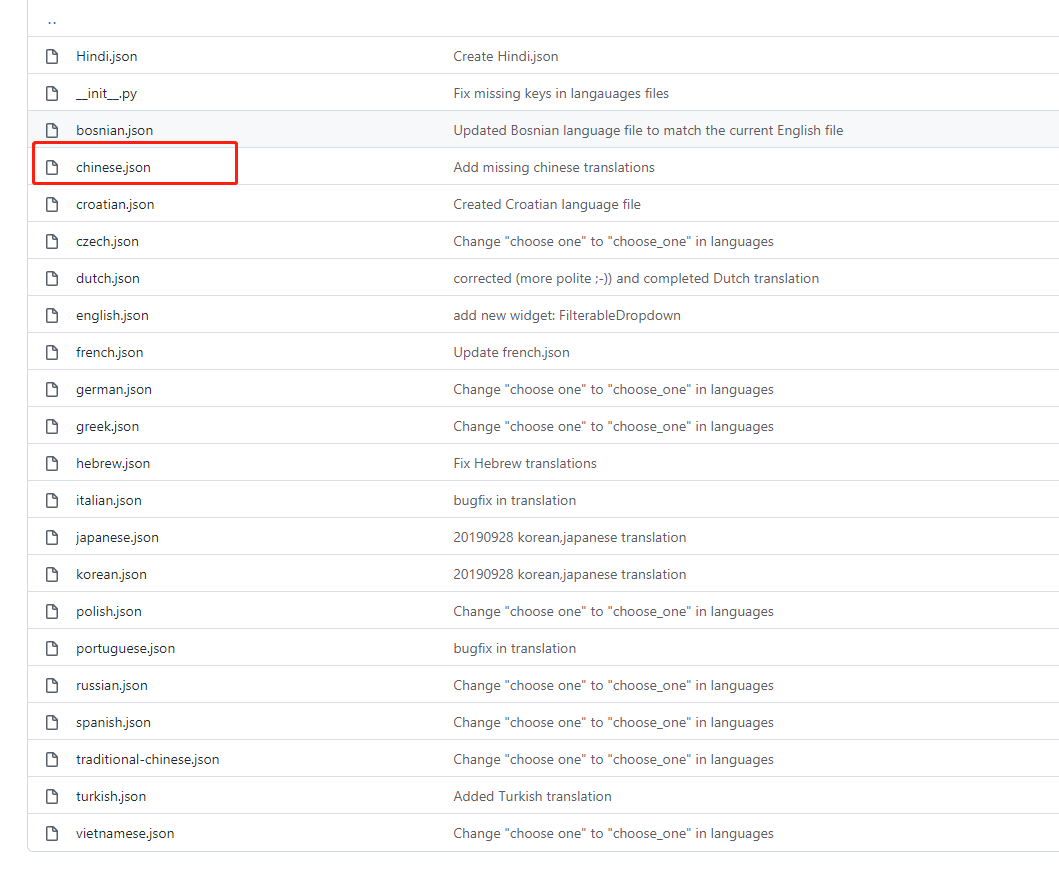1059x869 pixels.
Task: Open the Hindi.json file link
Action: 107,56
